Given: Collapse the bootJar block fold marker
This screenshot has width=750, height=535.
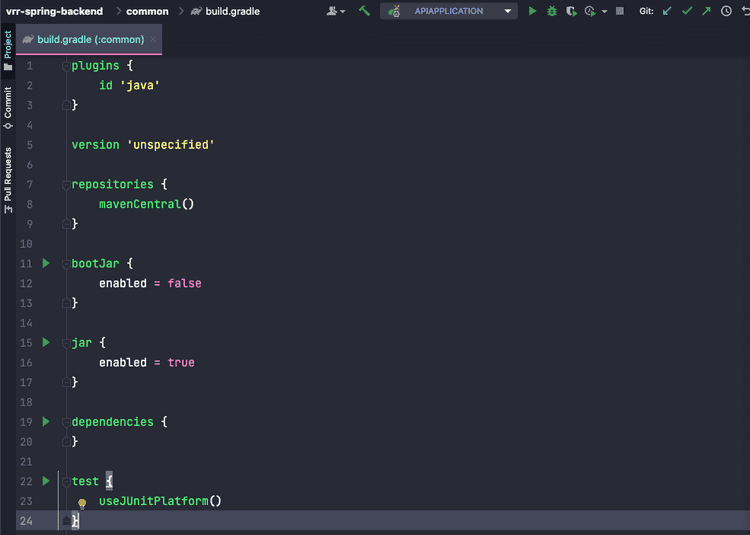Looking at the screenshot, I should point(66,264).
